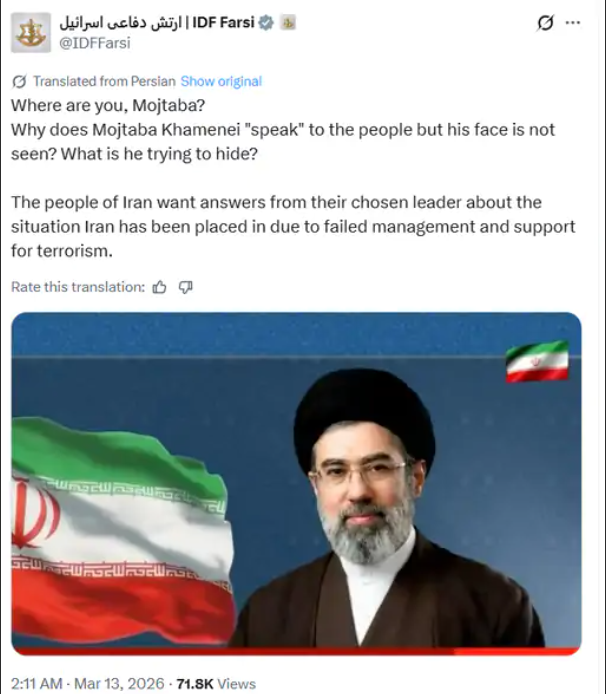Click the 'Where are you, Mojtaba?' text
This screenshot has width=606, height=694.
[x=108, y=106]
